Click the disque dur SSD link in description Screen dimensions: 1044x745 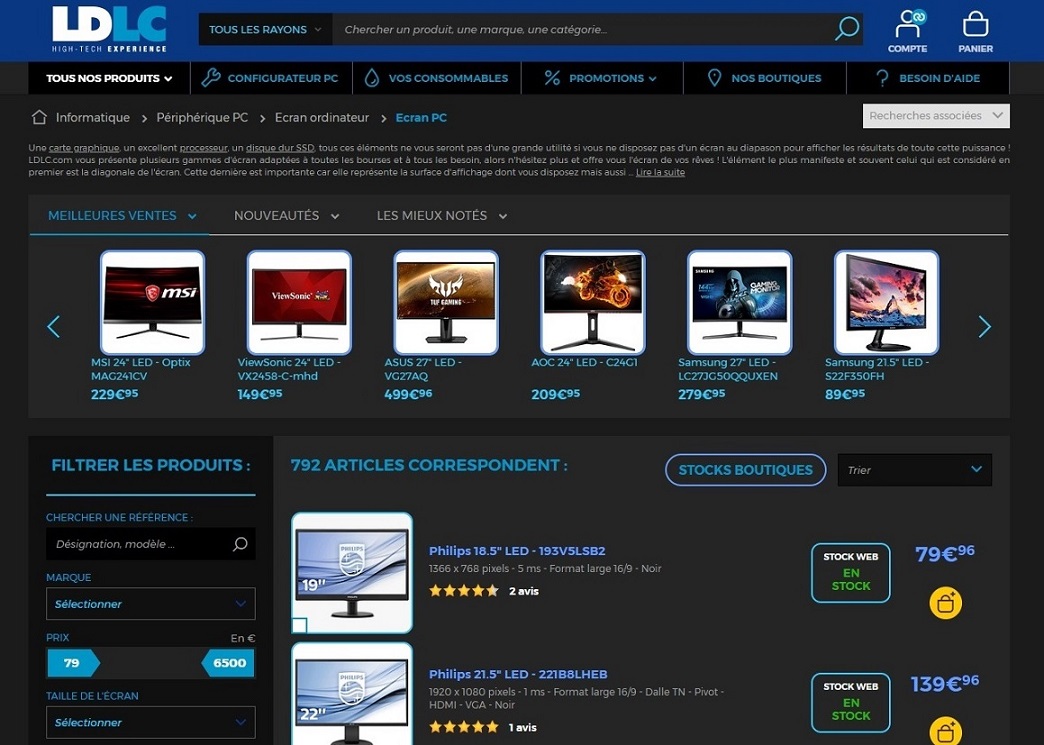[x=280, y=148]
